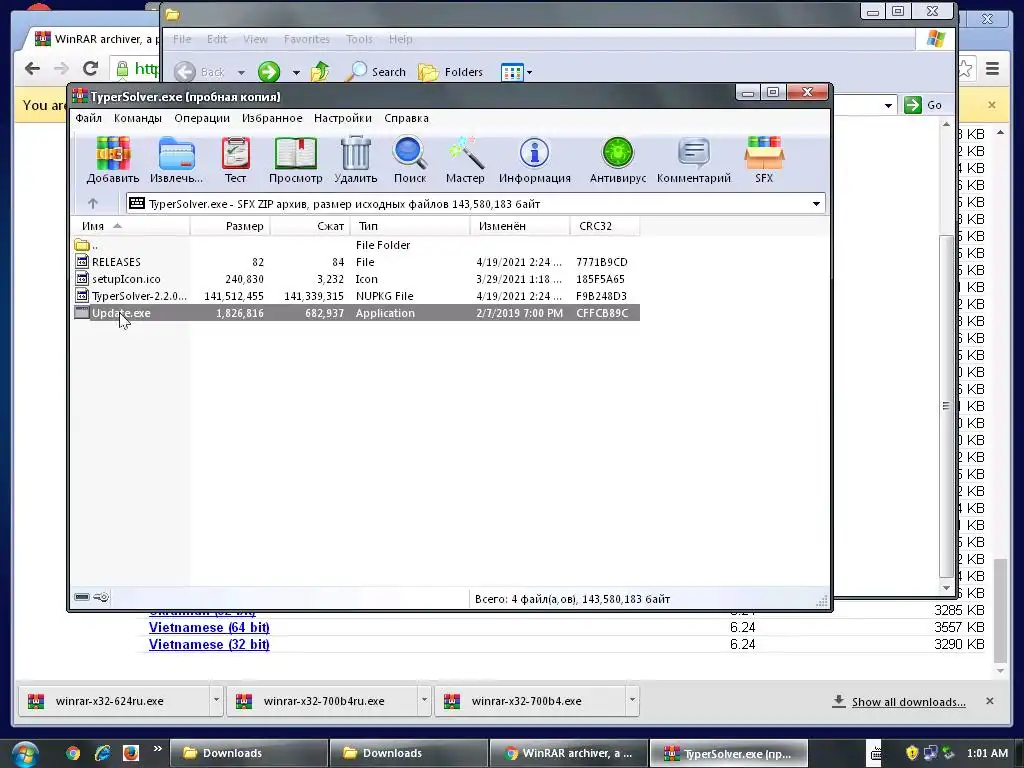Image resolution: width=1024 pixels, height=768 pixels.
Task: Launch Firefox from the quick launch
Action: [131, 753]
